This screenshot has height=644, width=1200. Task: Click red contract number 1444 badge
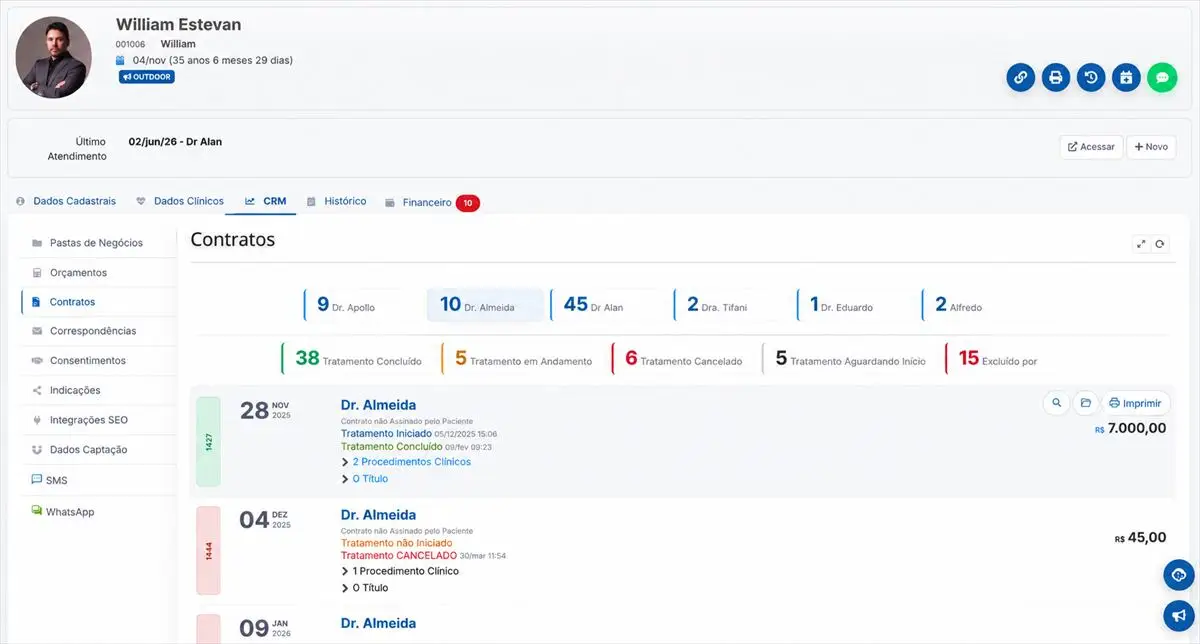[208, 551]
